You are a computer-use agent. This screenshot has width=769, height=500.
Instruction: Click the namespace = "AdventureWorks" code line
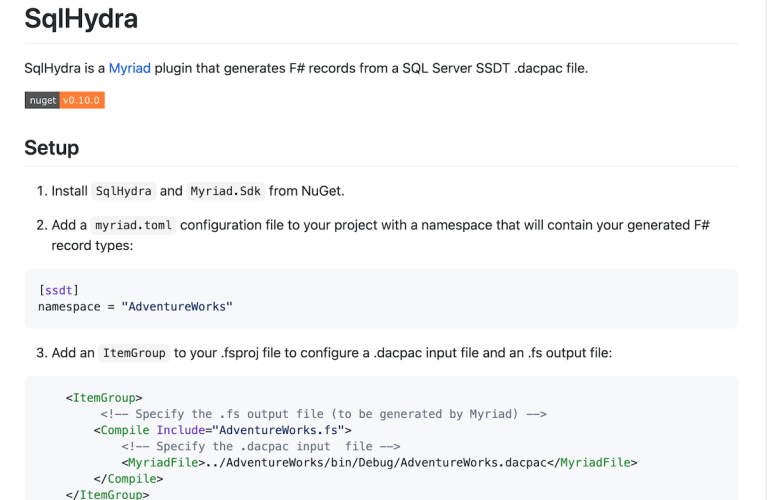pyautogui.click(x=135, y=306)
